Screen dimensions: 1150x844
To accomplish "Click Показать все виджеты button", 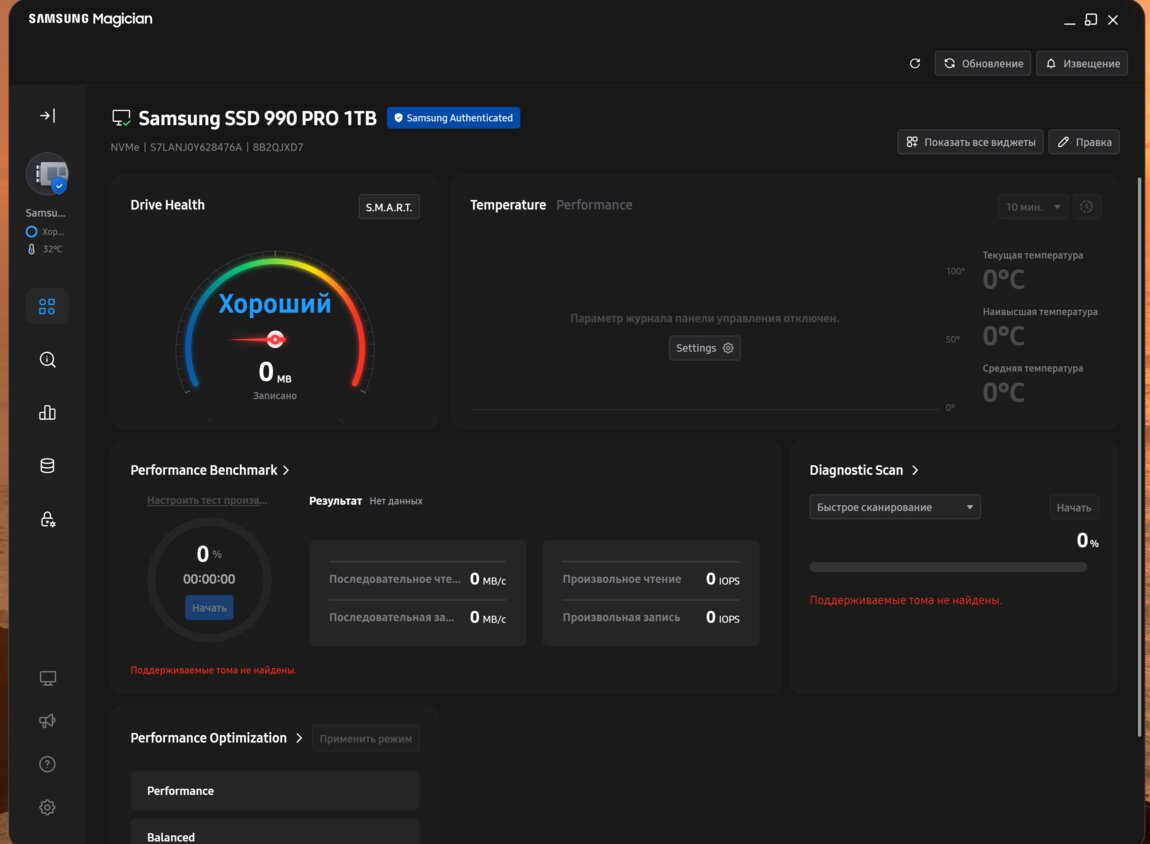I will pyautogui.click(x=969, y=142).
